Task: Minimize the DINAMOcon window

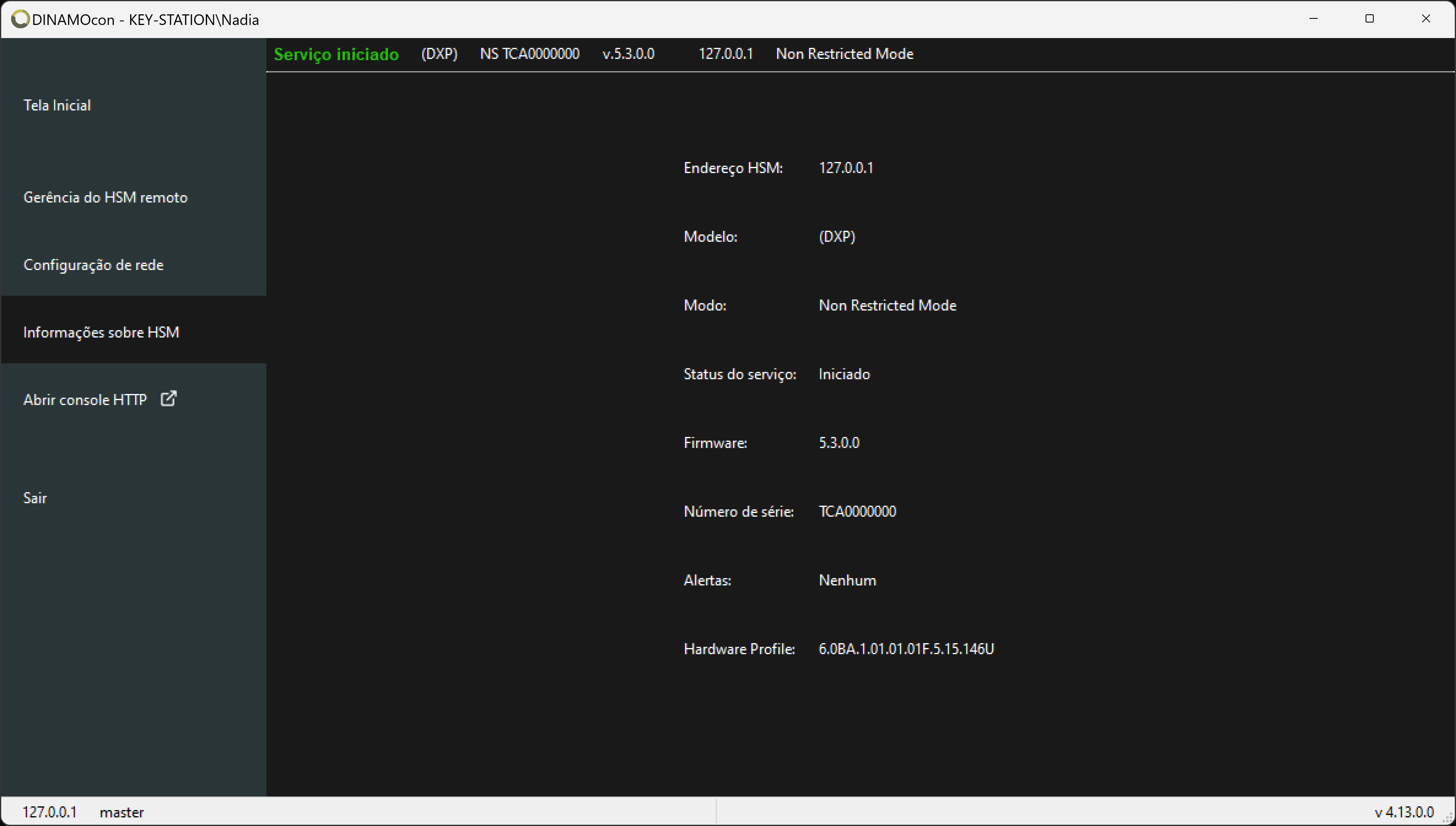Action: (x=1314, y=19)
